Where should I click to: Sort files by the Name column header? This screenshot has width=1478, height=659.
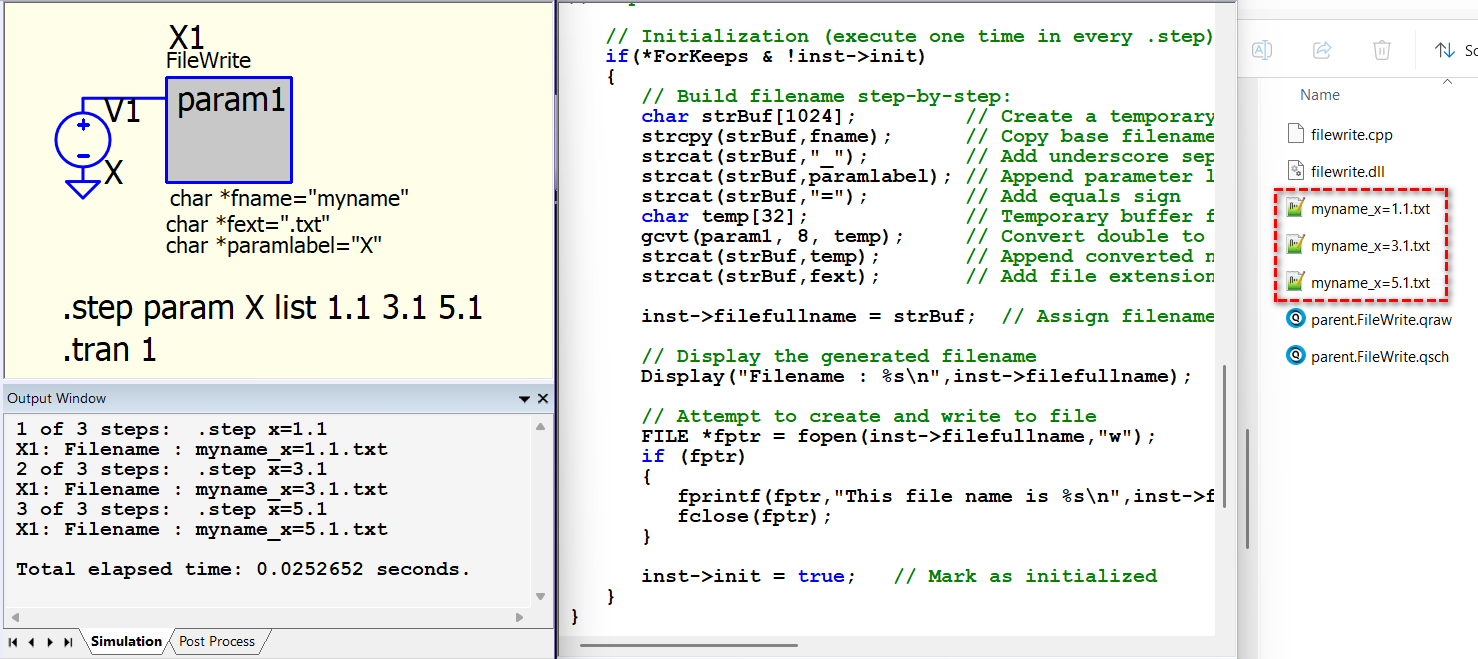[x=1320, y=94]
